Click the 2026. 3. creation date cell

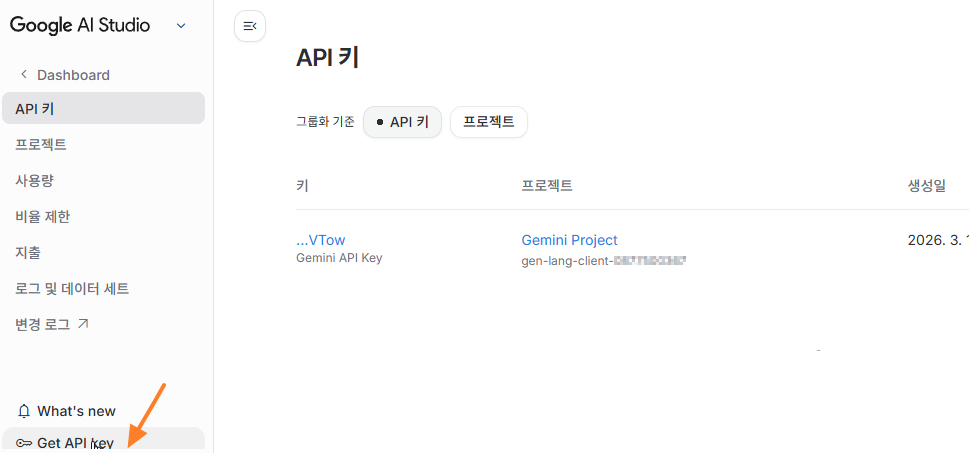938,240
